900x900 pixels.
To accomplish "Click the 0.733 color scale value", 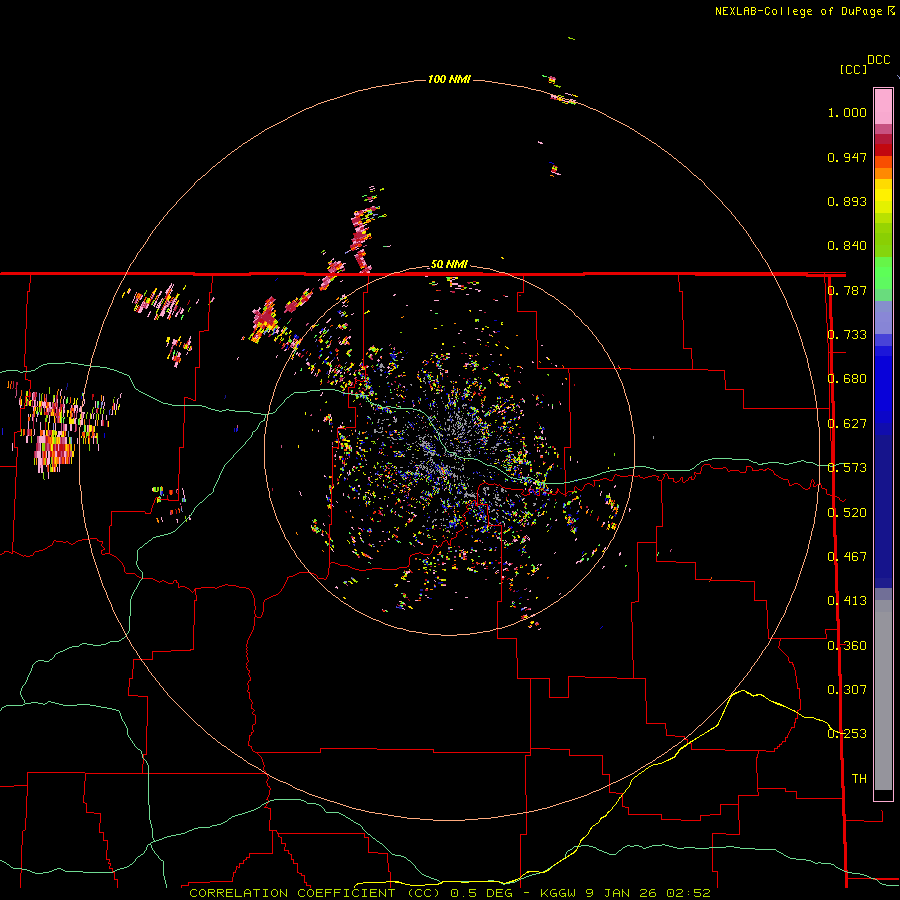I will tap(847, 335).
